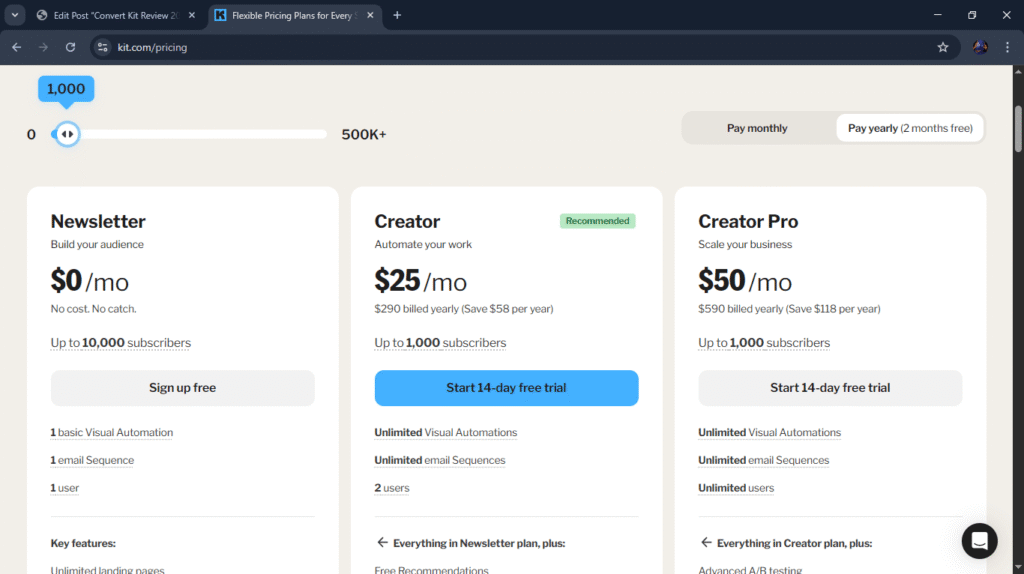1024x574 pixels.
Task: Click 'Unlimited email Sequences' in Creator Pro
Action: 763,460
